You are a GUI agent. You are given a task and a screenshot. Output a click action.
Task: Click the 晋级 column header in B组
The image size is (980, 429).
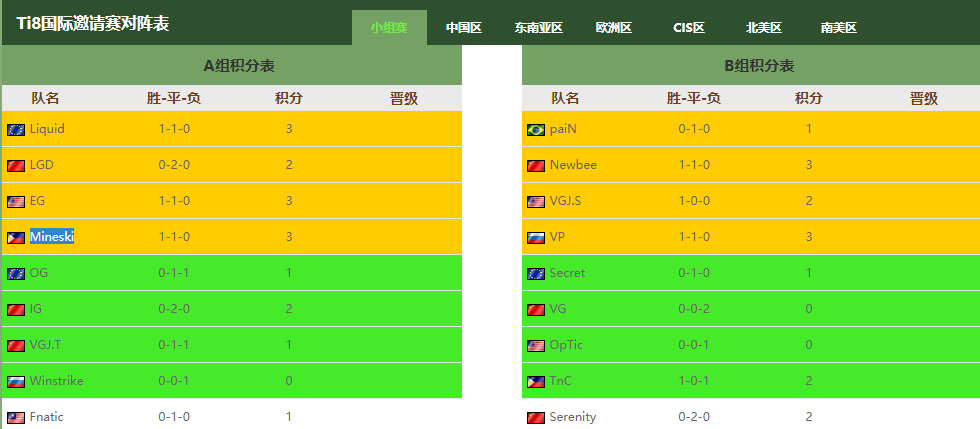(924, 98)
